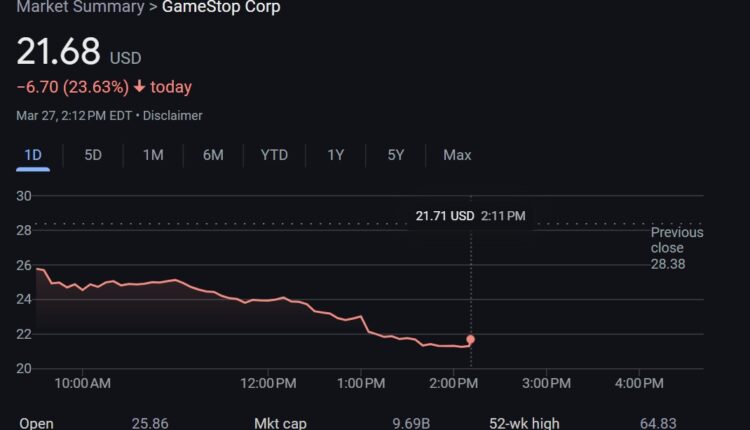
Task: Click the 21.71 USD chart tooltip
Action: [x=470, y=215]
